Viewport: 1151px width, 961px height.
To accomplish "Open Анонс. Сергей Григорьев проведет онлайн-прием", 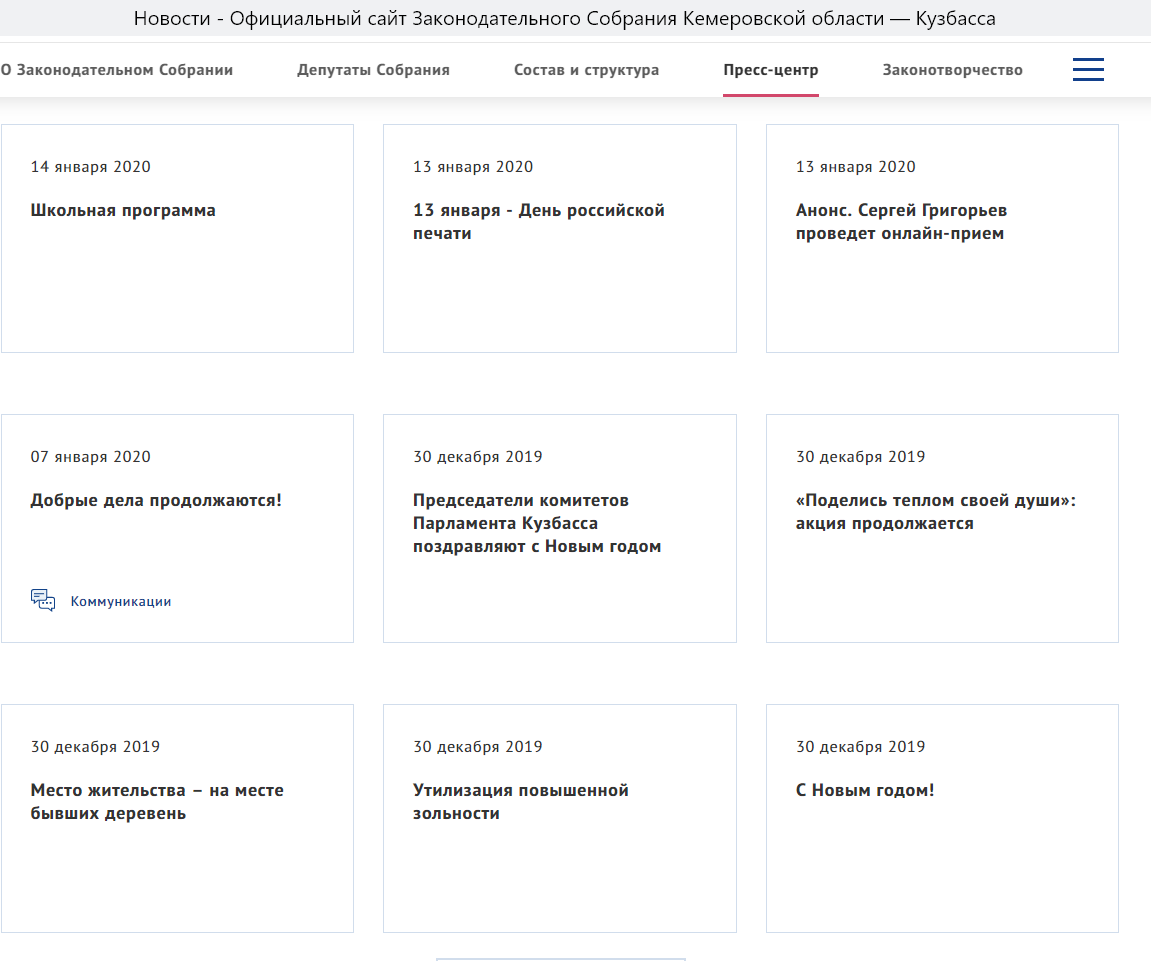I will click(x=901, y=222).
